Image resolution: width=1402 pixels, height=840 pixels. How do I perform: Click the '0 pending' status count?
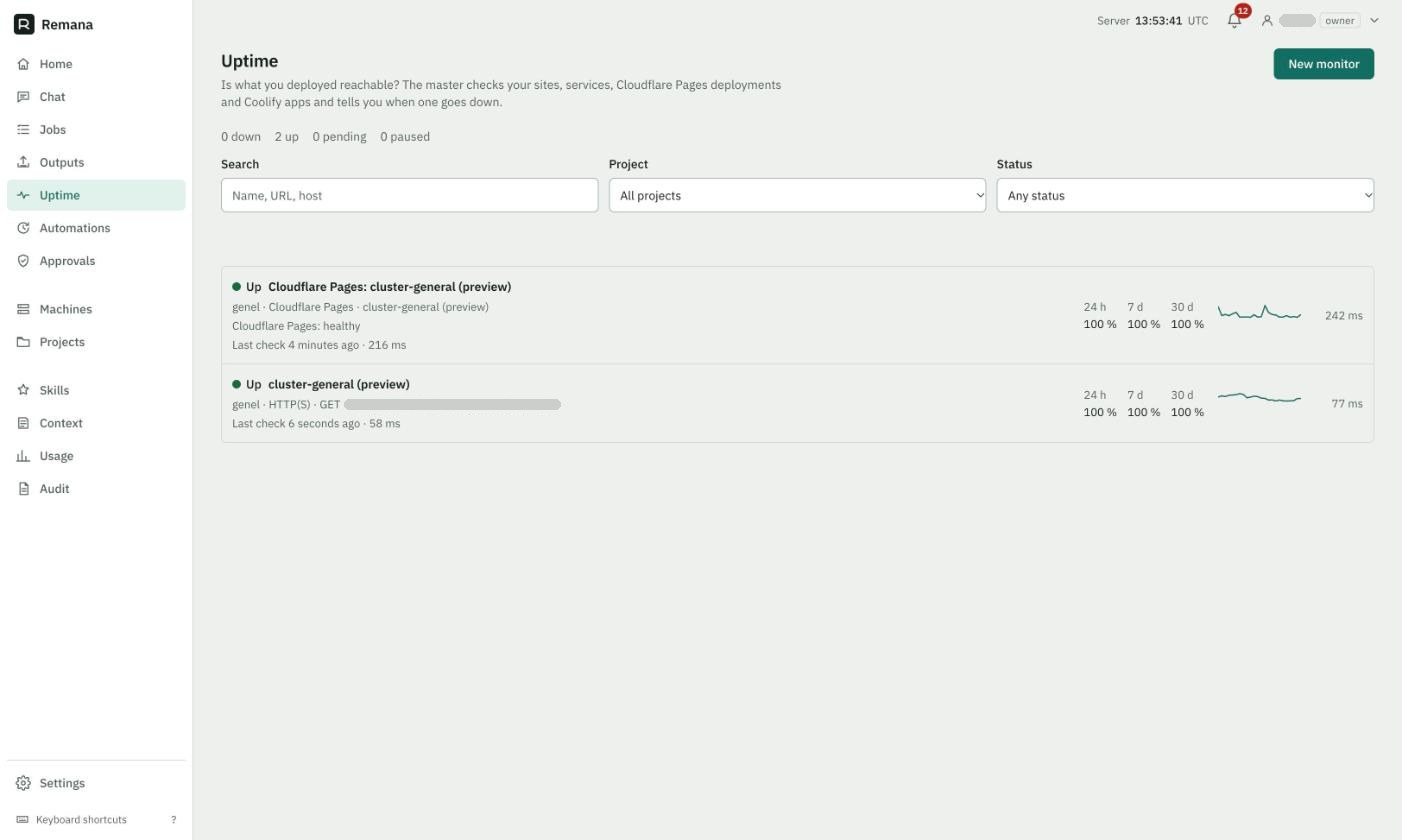click(x=339, y=137)
